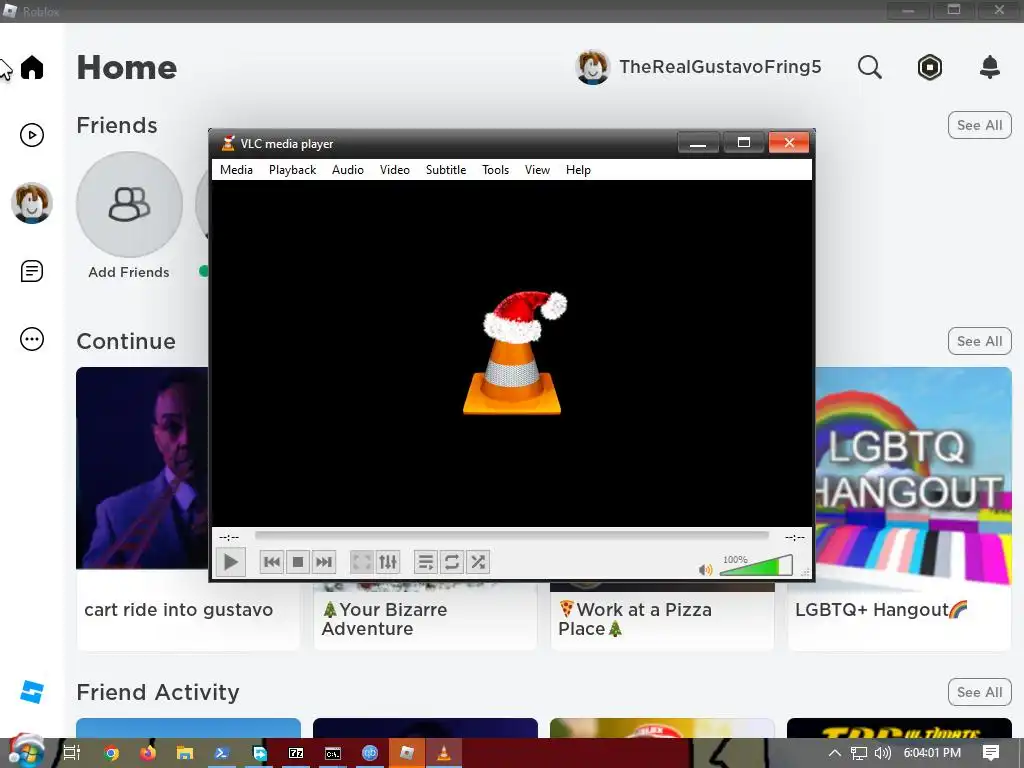Image resolution: width=1024 pixels, height=768 pixels.
Task: Open the network icon in system tray
Action: point(859,753)
